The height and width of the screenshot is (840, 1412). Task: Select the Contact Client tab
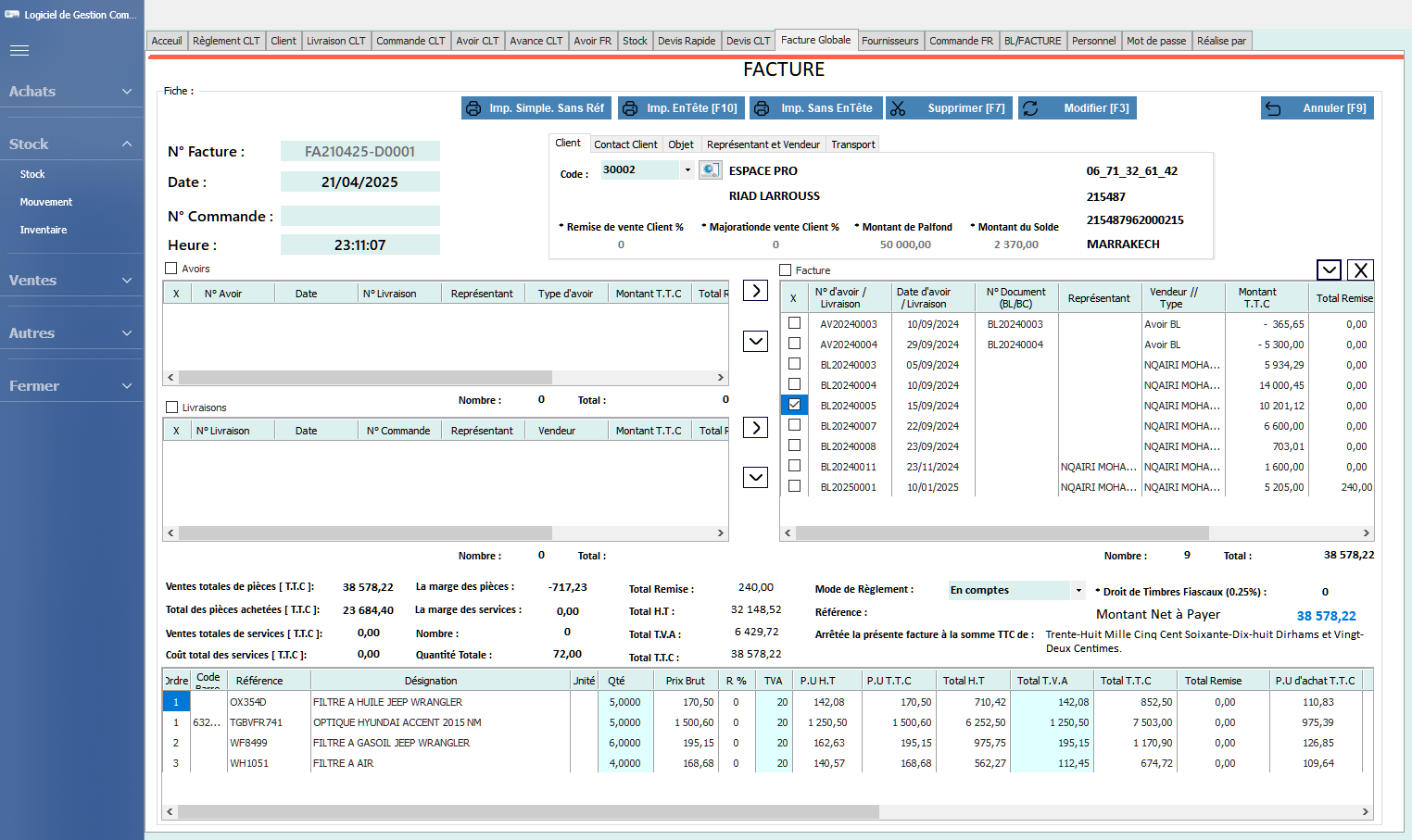tap(625, 144)
